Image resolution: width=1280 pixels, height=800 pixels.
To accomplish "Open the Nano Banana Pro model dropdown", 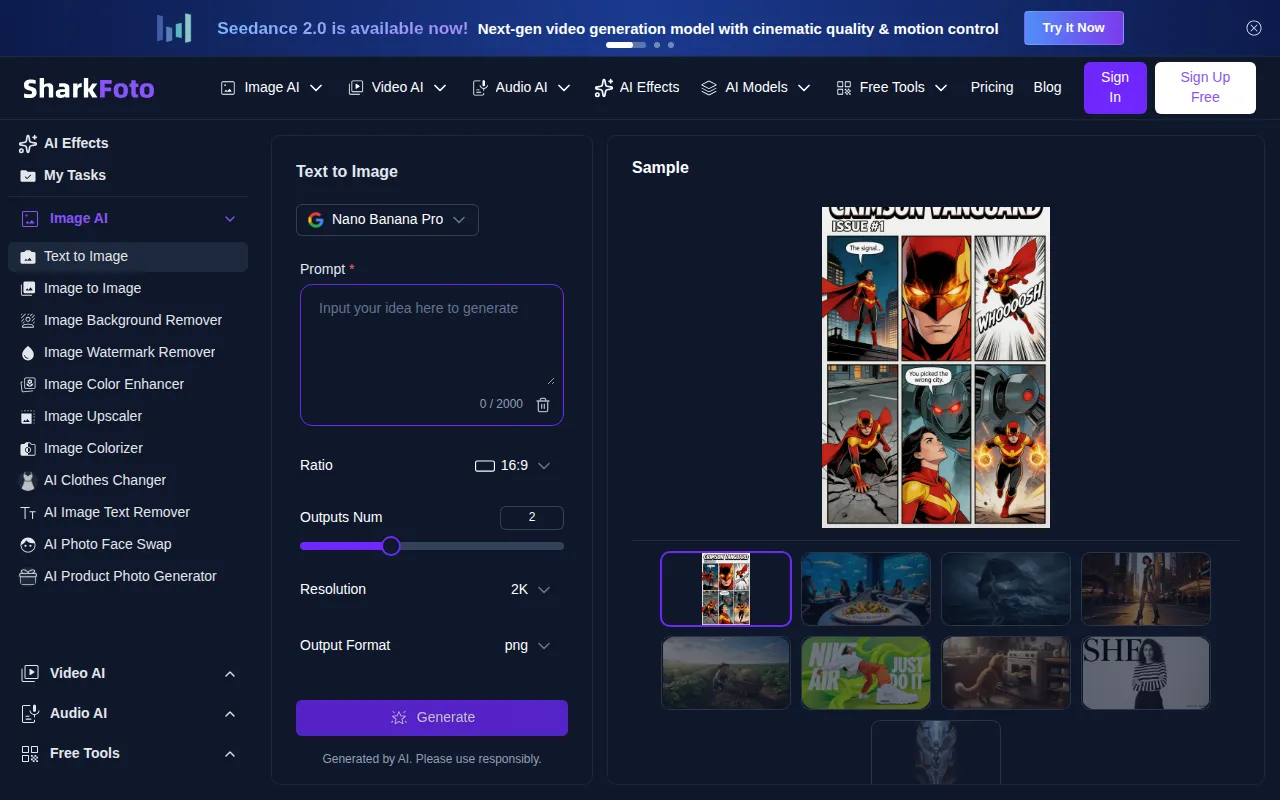I will pos(387,220).
